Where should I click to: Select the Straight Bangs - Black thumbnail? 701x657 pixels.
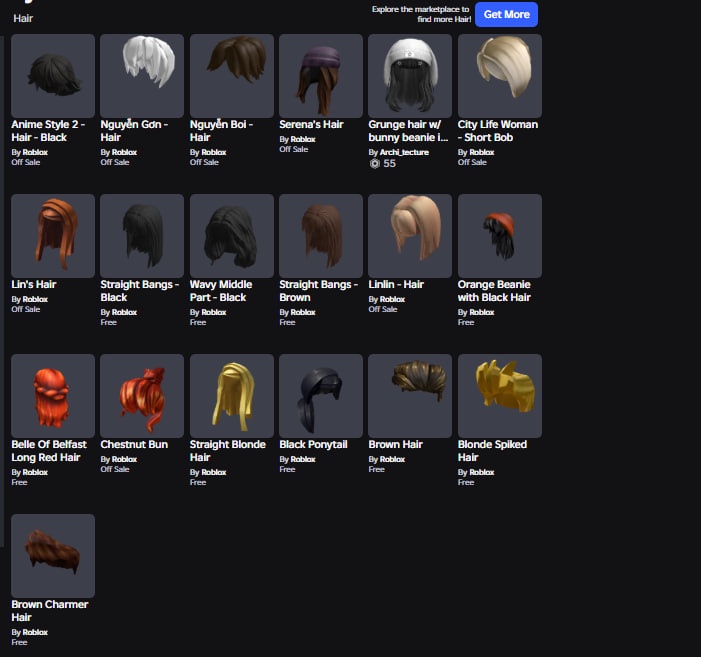coord(142,236)
